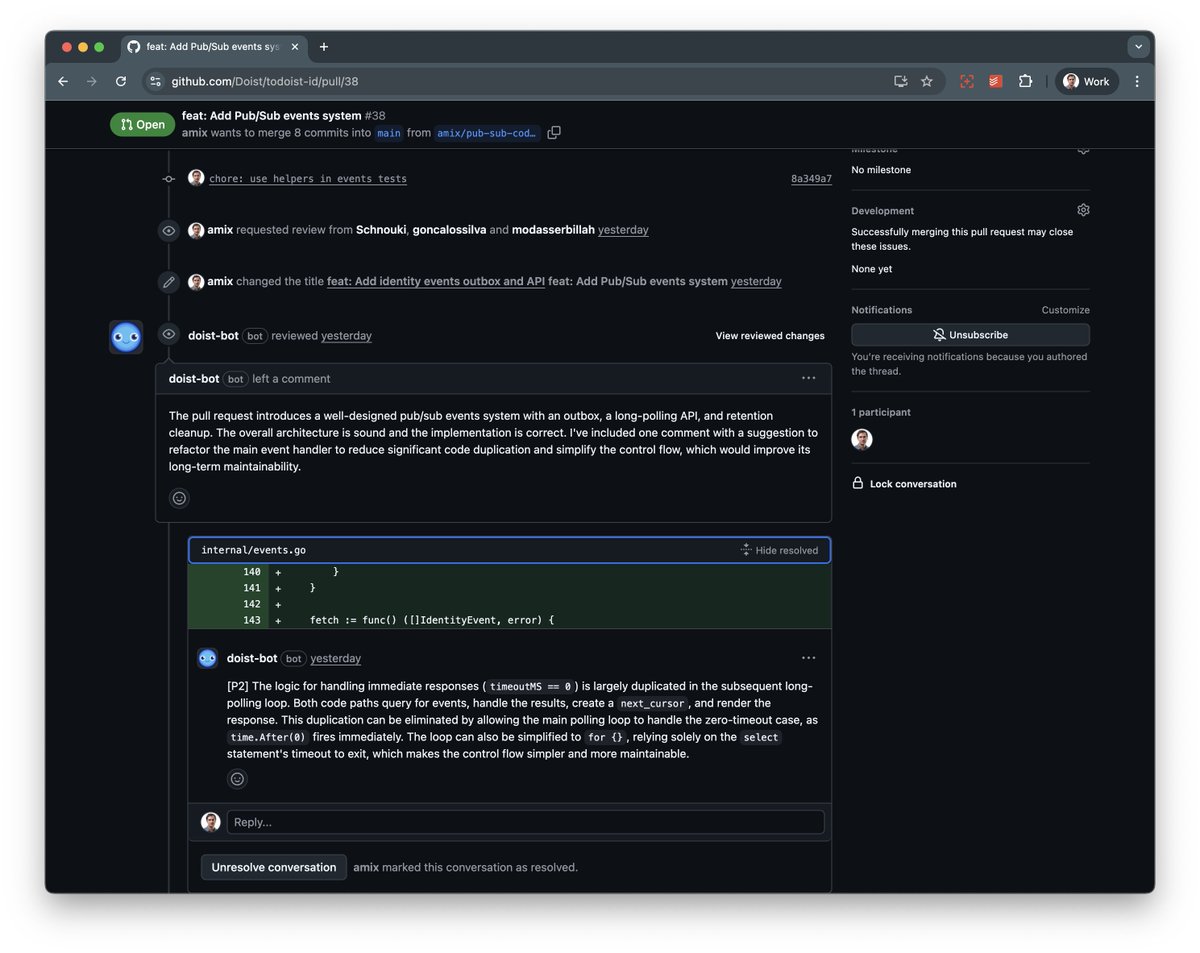Screen dimensions: 1200x953
Task: Open commit 8a349a7
Action: coord(811,179)
